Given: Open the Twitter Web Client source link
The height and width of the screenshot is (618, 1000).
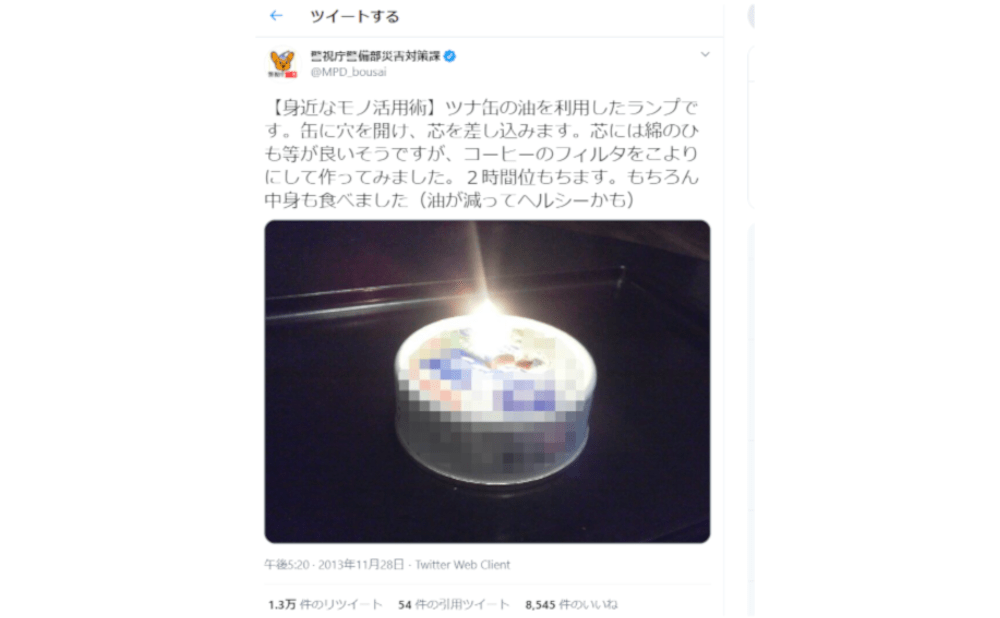Looking at the screenshot, I should click(462, 564).
